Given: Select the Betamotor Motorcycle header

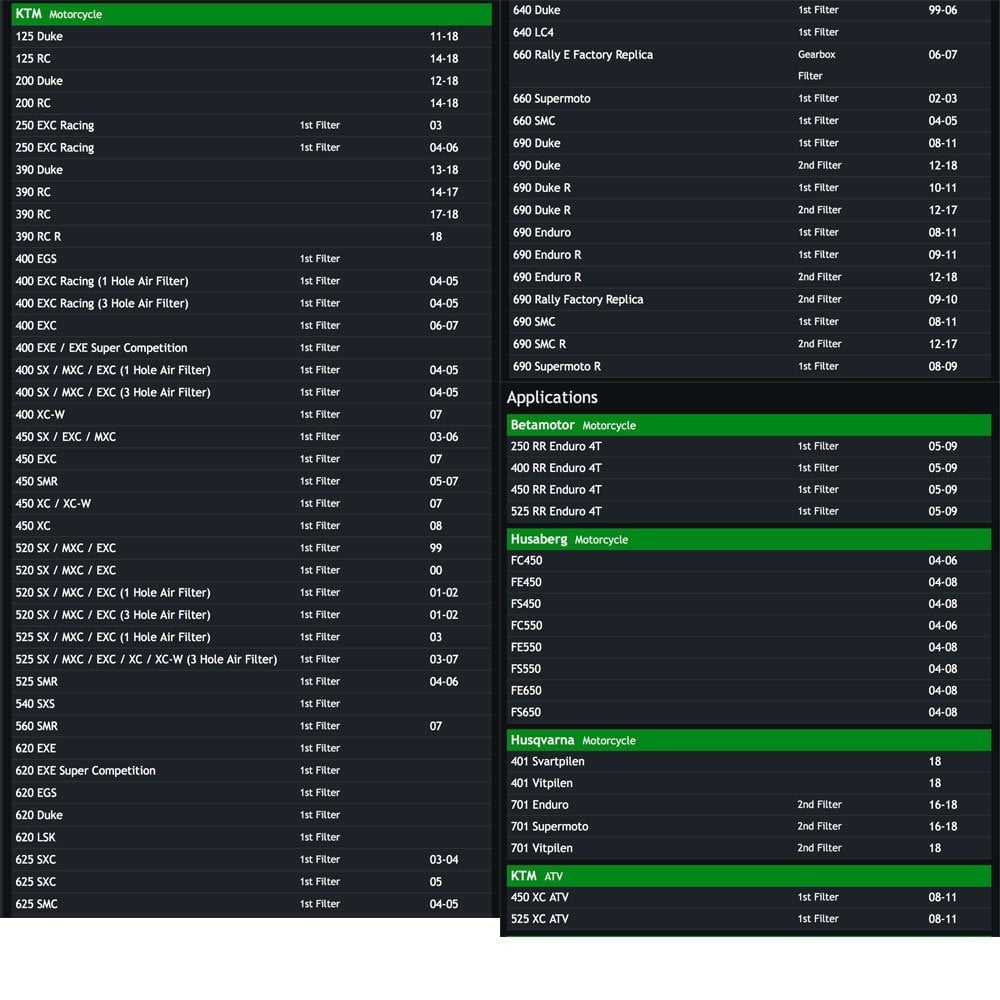Looking at the screenshot, I should (749, 425).
